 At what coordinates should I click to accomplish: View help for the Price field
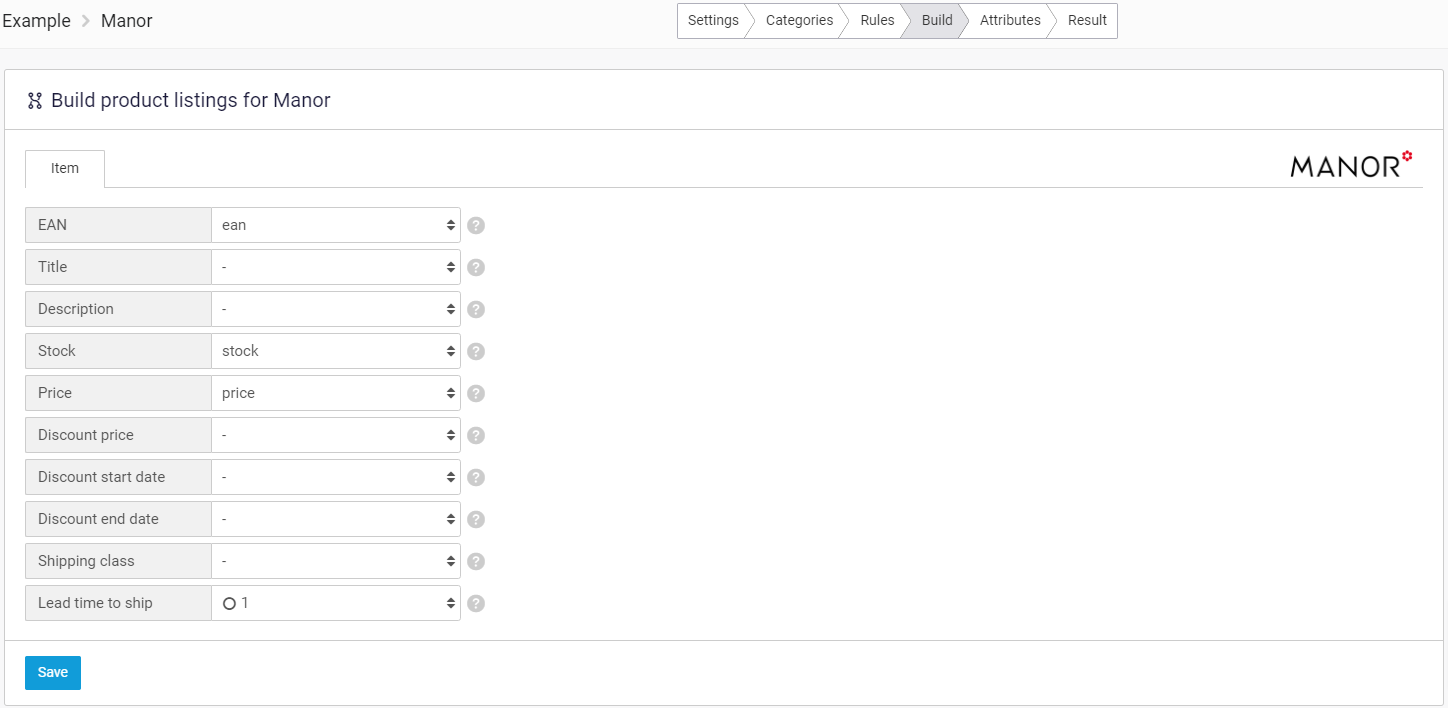tap(475, 393)
